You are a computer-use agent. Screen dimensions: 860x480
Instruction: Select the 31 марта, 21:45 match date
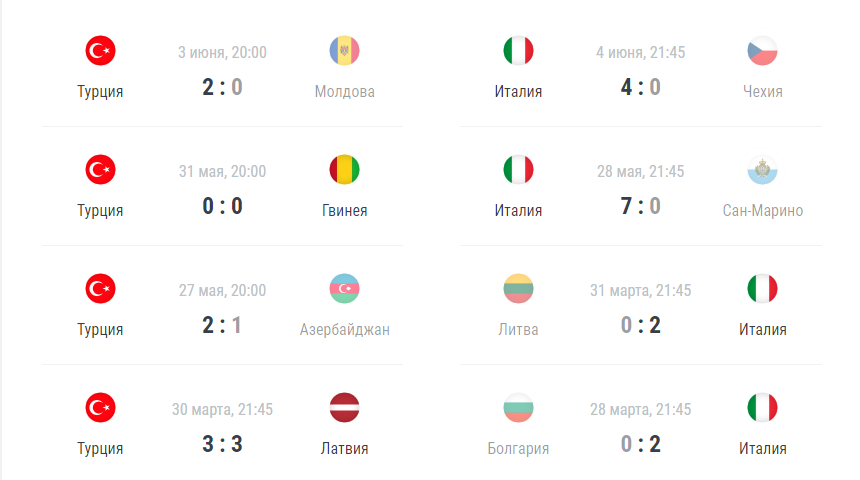tap(641, 290)
